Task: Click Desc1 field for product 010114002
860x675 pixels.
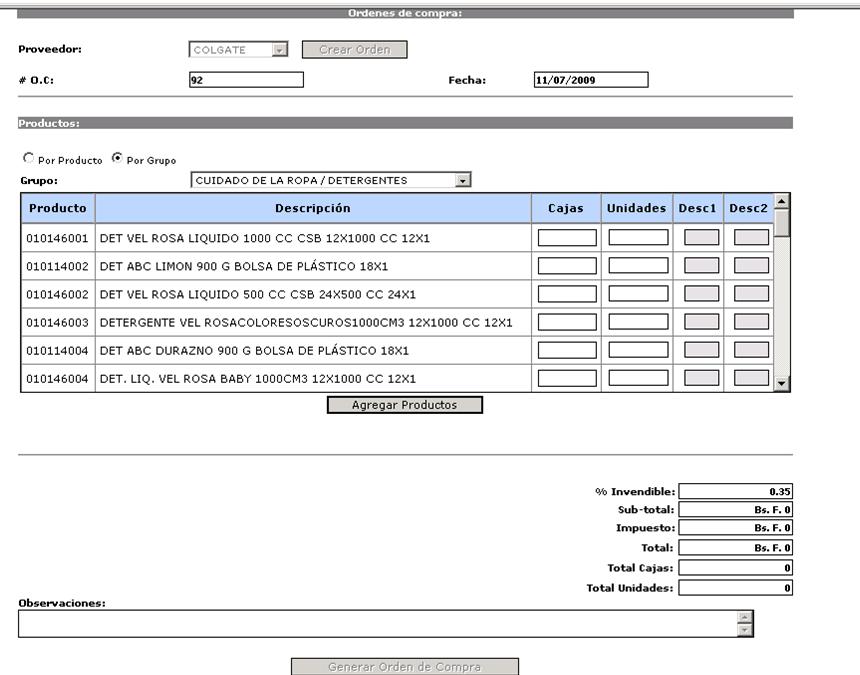Action: [701, 266]
